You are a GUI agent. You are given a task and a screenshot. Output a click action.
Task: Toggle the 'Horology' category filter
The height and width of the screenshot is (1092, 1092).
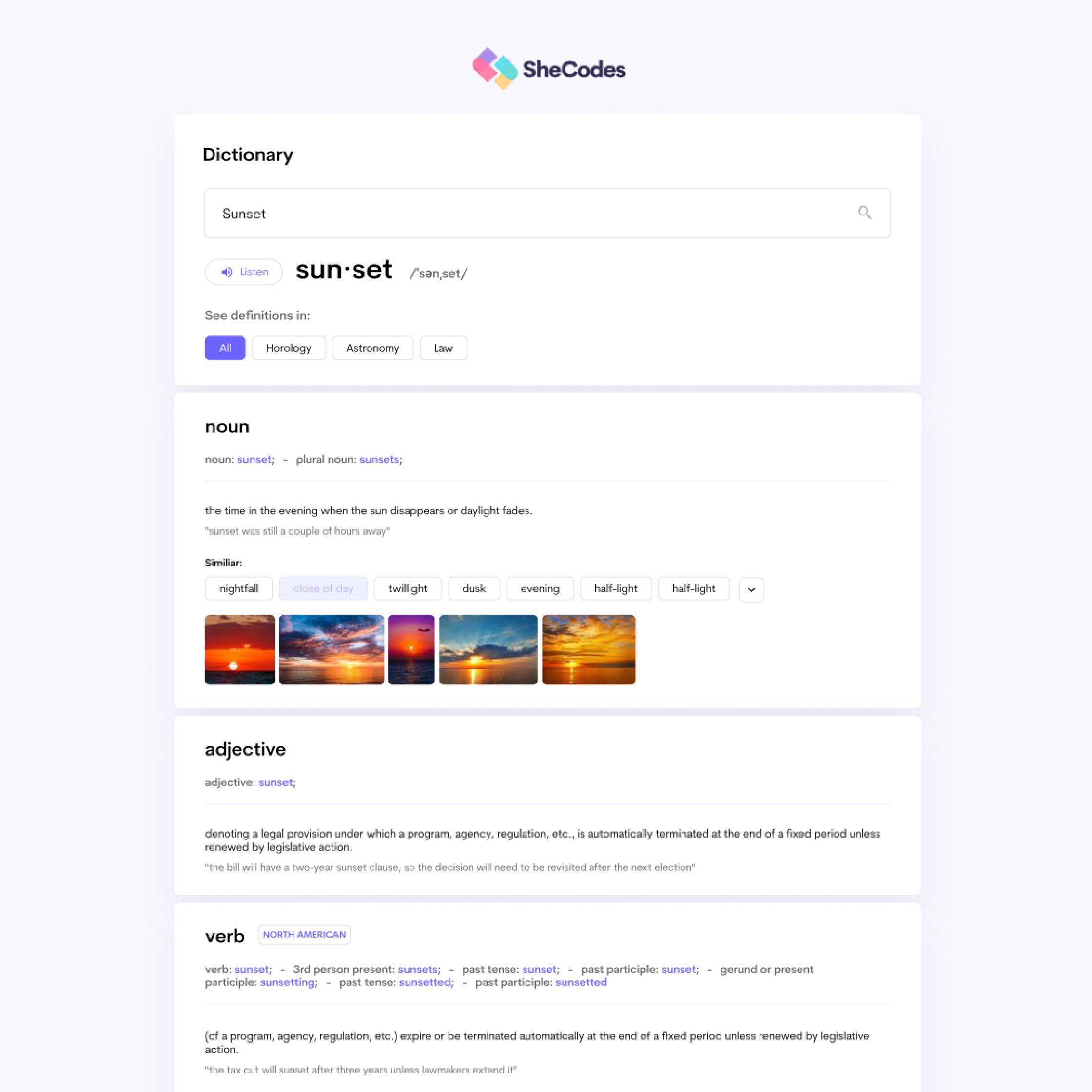(289, 347)
